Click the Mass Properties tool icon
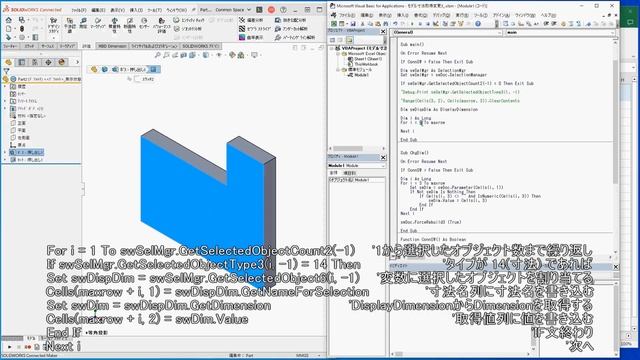 click(x=115, y=25)
